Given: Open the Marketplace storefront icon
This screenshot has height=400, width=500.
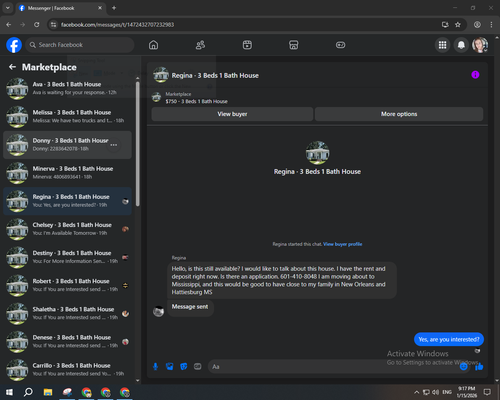Looking at the screenshot, I should (x=294, y=45).
